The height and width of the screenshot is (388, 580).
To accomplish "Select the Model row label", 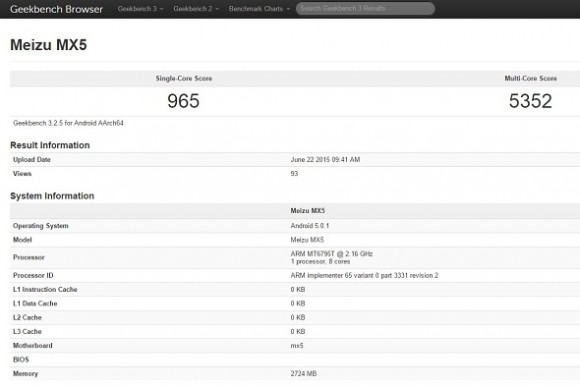I will [23, 240].
